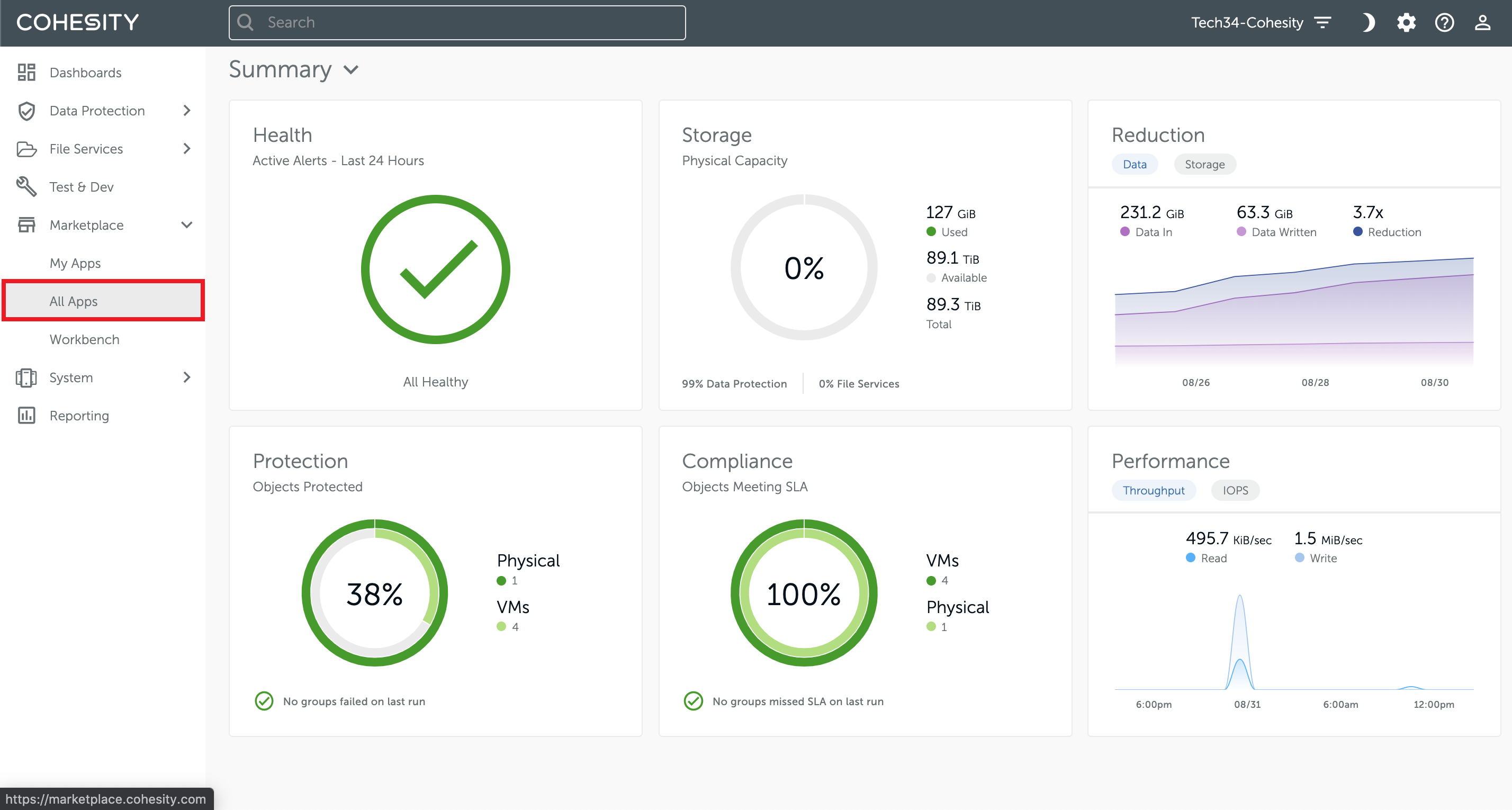Click the Data Written legend dot
The width and height of the screenshot is (1512, 810).
coord(1241,231)
